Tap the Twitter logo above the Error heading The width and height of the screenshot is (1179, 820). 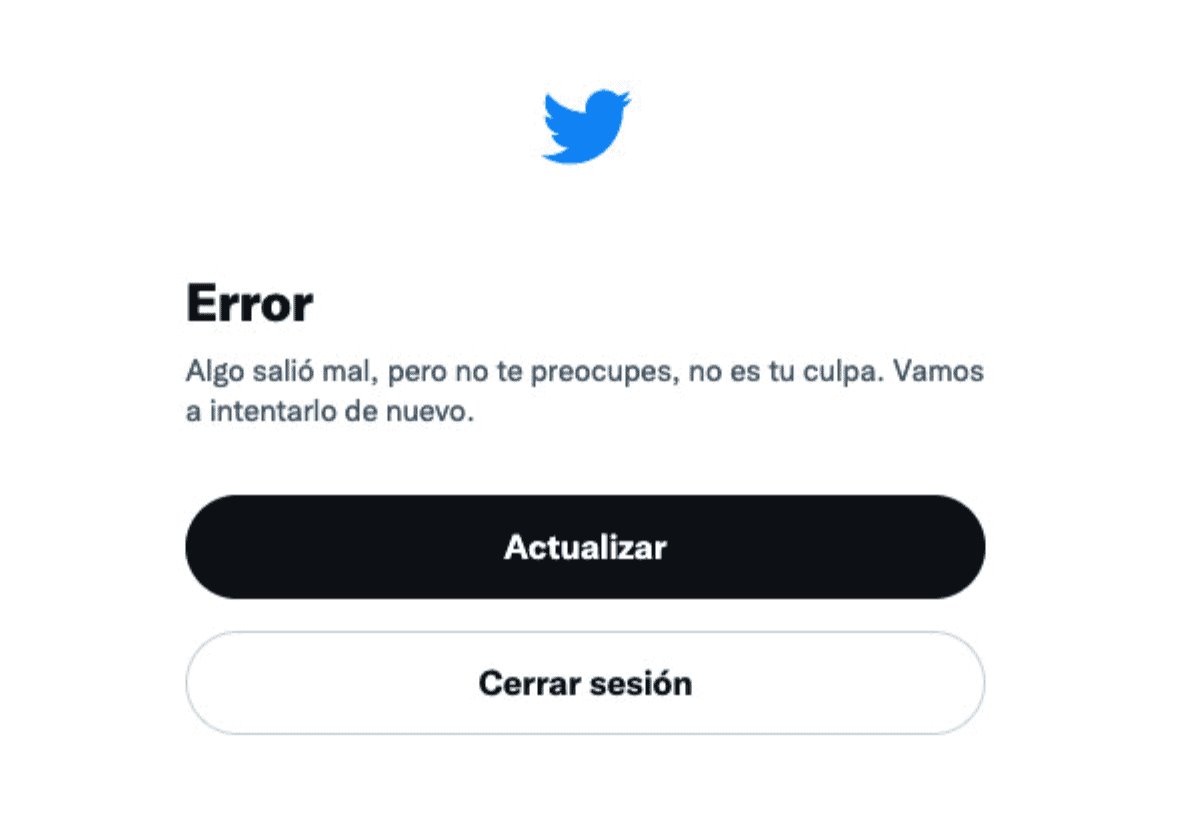point(586,126)
